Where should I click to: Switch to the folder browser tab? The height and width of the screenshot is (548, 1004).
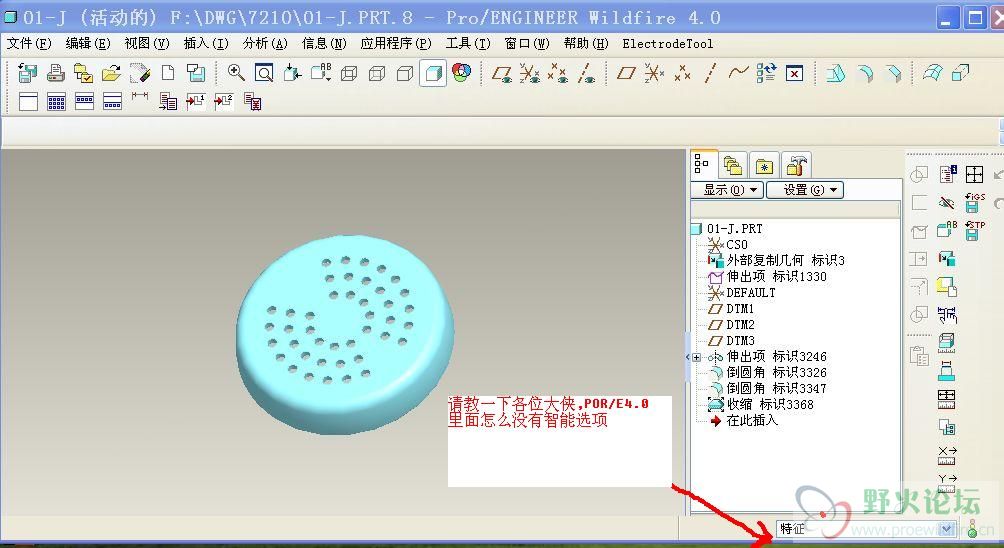(733, 166)
